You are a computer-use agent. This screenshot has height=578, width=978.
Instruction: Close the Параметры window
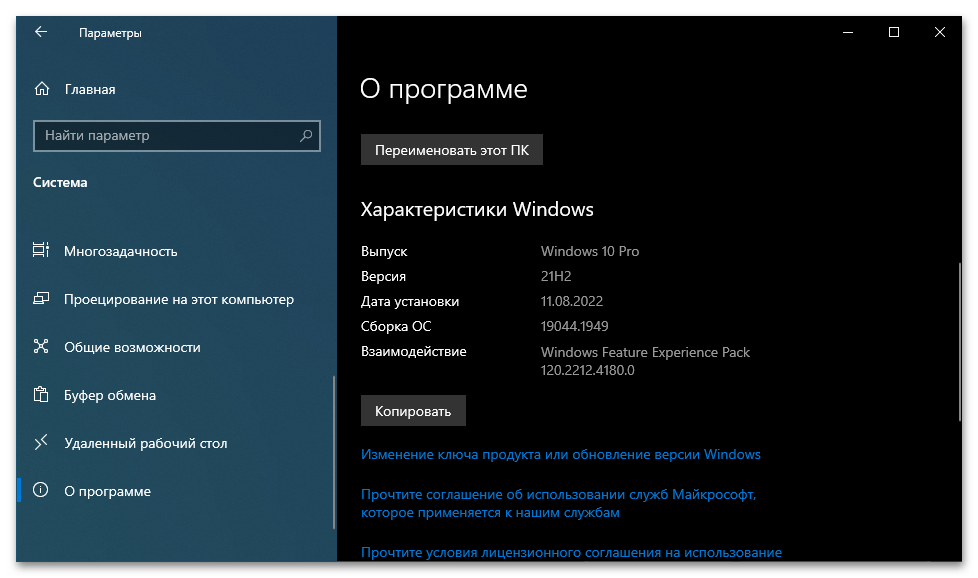pyautogui.click(x=939, y=32)
